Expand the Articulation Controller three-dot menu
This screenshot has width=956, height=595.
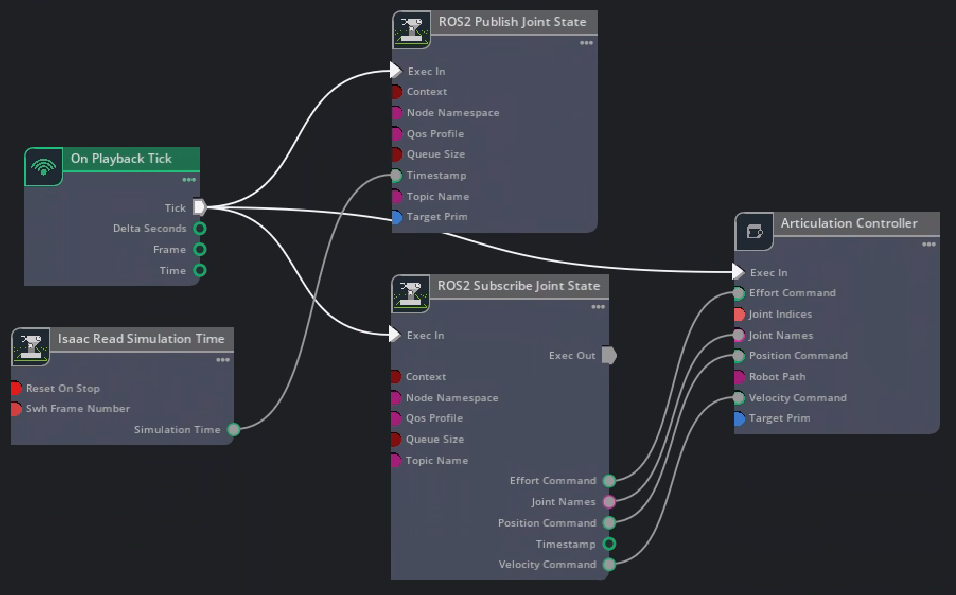click(x=928, y=244)
